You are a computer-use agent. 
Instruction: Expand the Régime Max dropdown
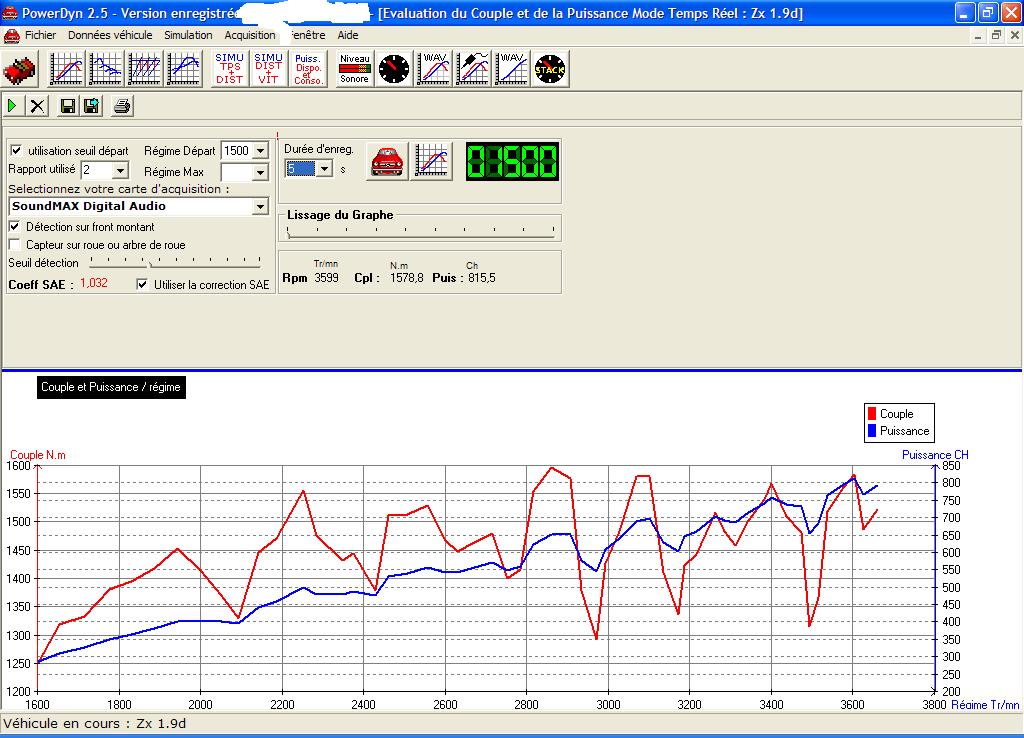tap(261, 172)
